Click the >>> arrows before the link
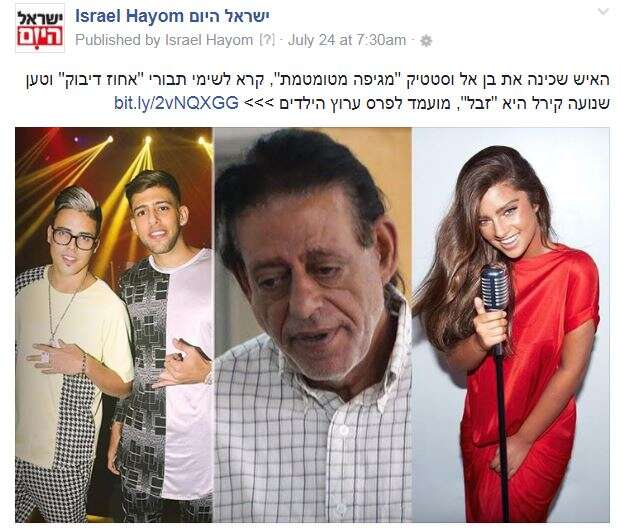 pyautogui.click(x=259, y=104)
